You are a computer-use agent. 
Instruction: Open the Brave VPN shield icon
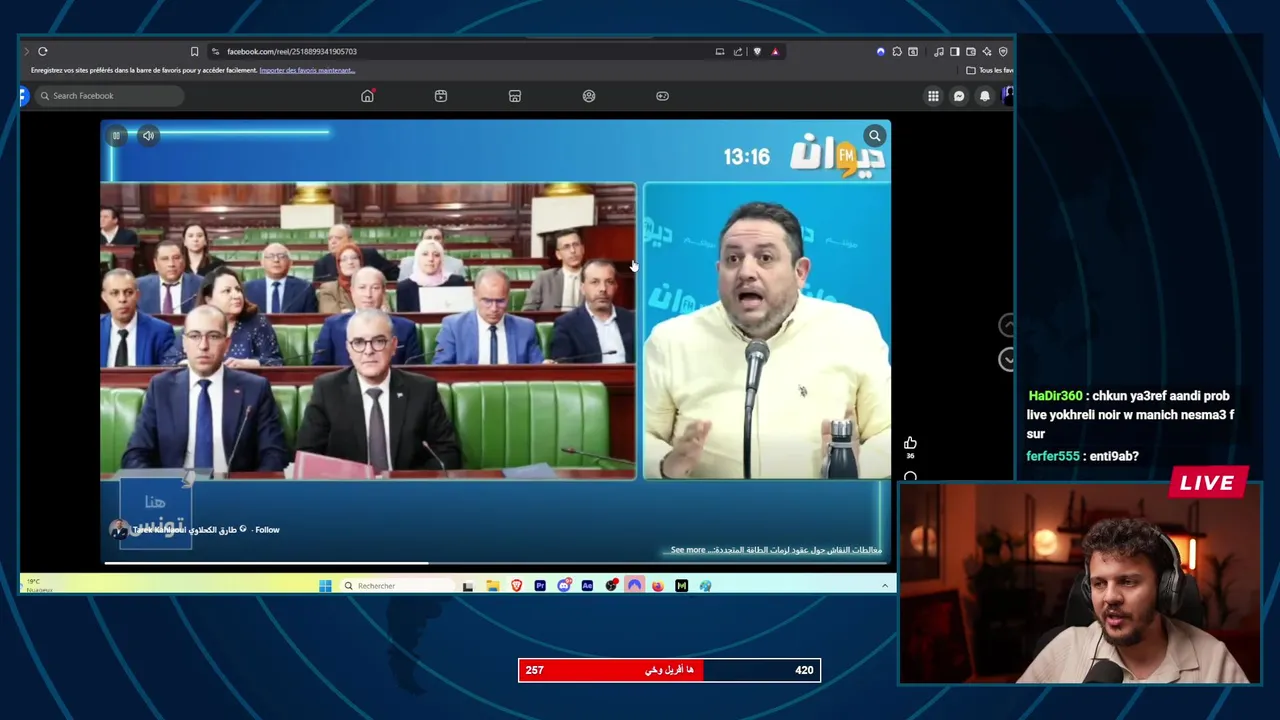[x=1003, y=51]
